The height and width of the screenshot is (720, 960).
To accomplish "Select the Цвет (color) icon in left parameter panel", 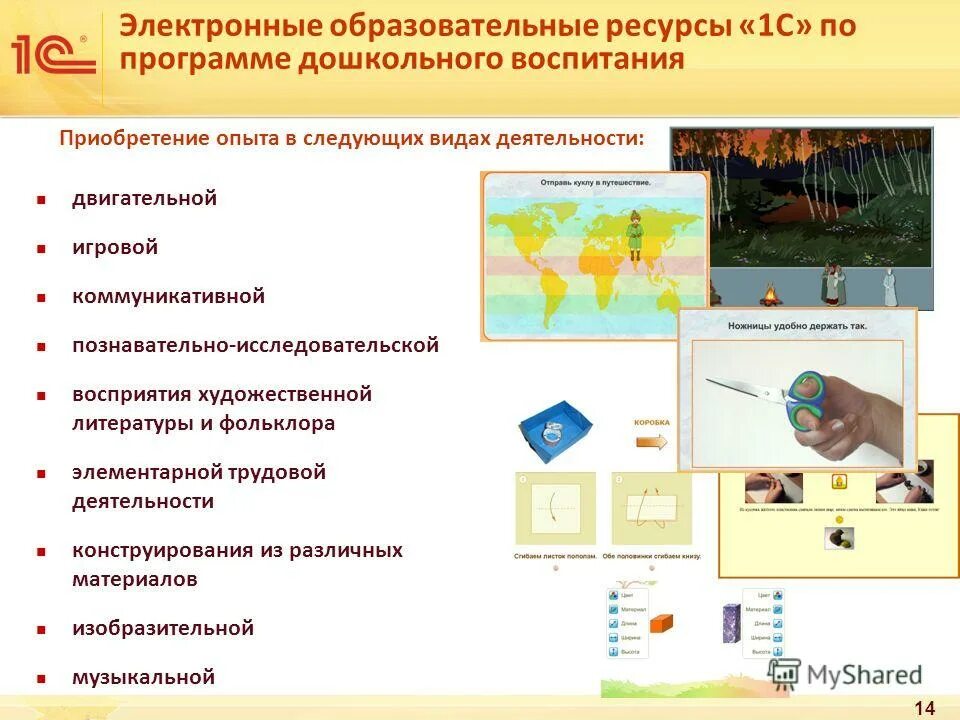I will coord(613,594).
